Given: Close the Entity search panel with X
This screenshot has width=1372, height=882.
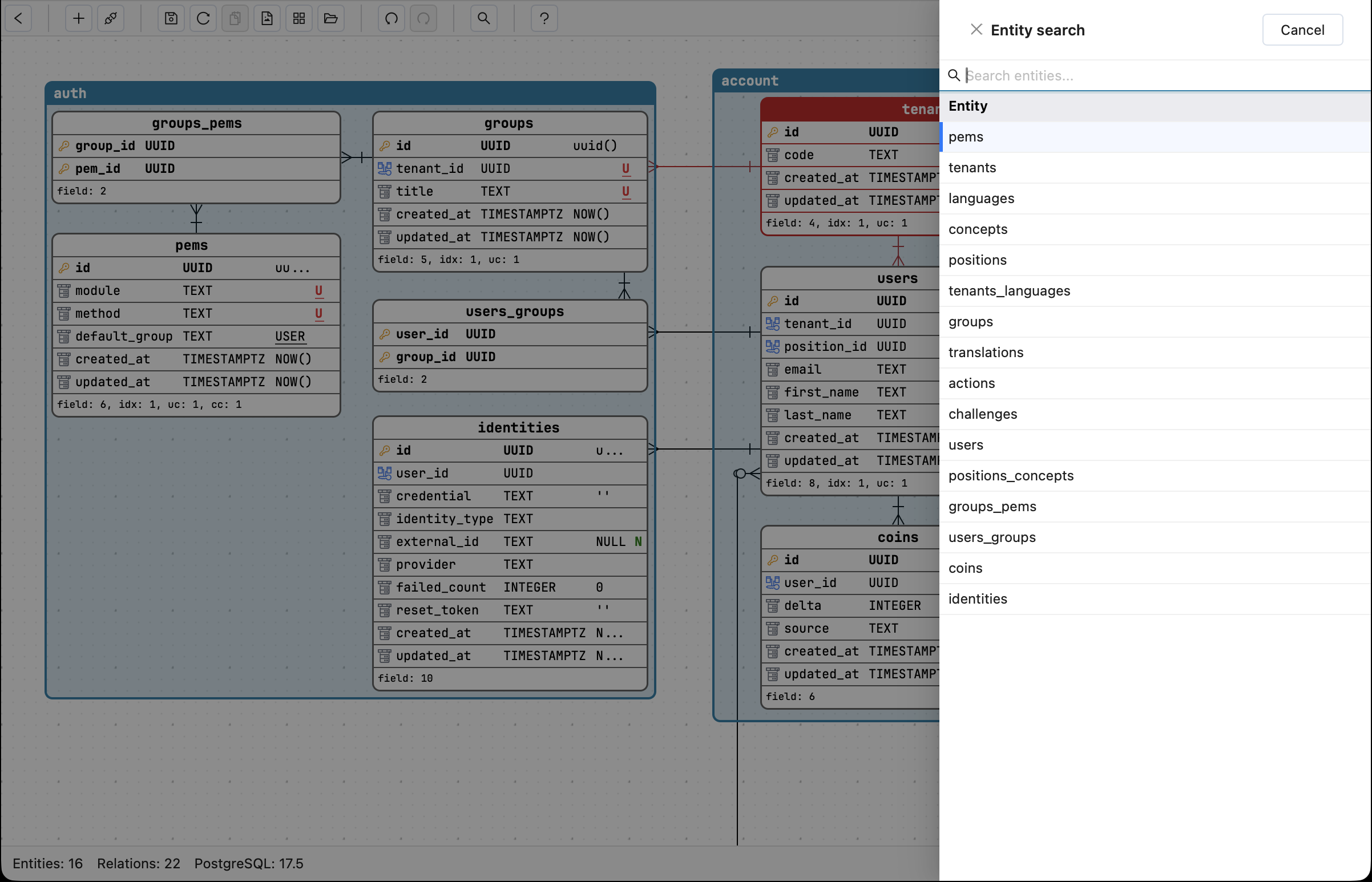Looking at the screenshot, I should [x=976, y=29].
